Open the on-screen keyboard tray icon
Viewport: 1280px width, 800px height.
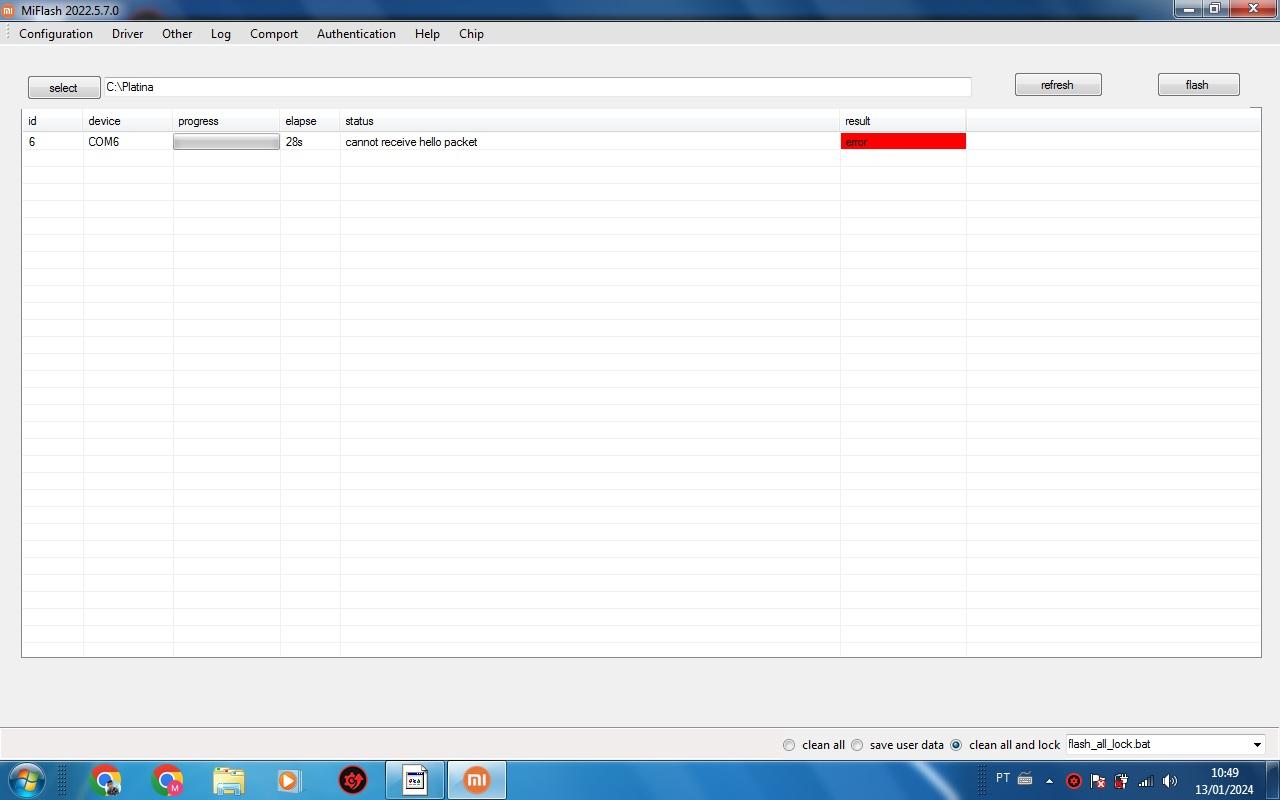click(x=1025, y=780)
